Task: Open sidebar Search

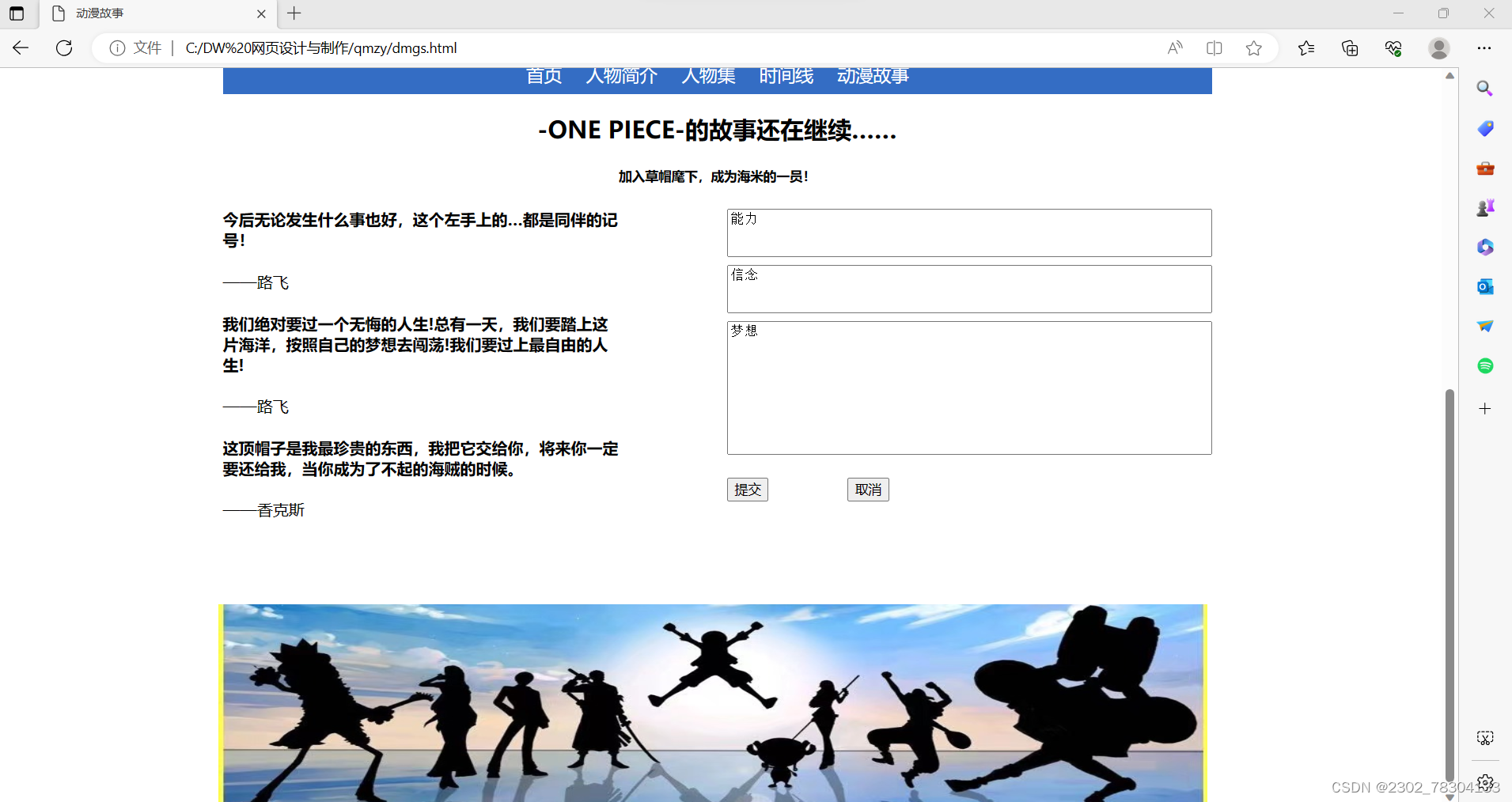Action: (x=1485, y=89)
